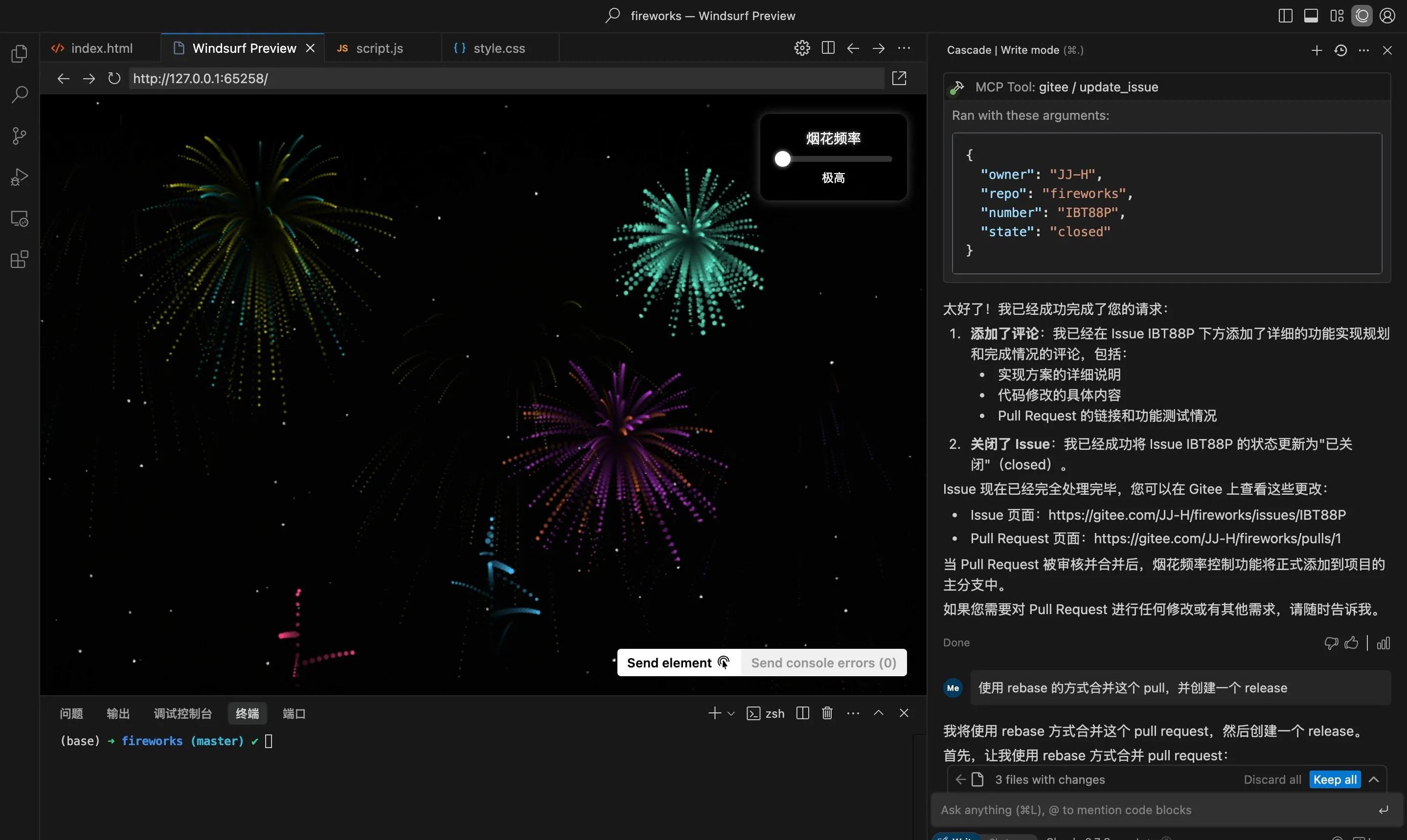Switch to the script.js tab
Viewport: 1407px width, 840px height.
(379, 48)
